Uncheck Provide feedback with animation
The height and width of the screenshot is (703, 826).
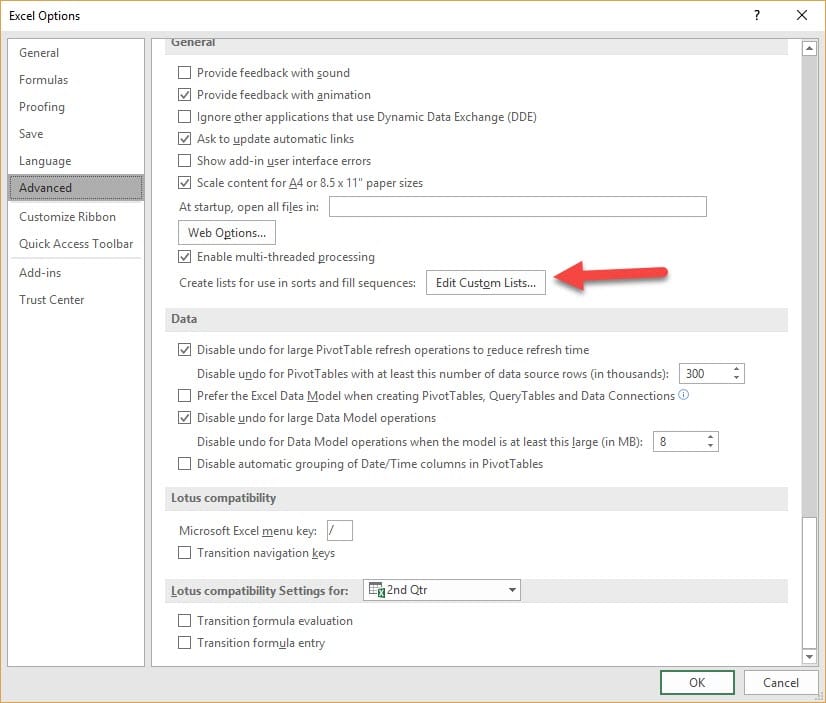pos(184,95)
